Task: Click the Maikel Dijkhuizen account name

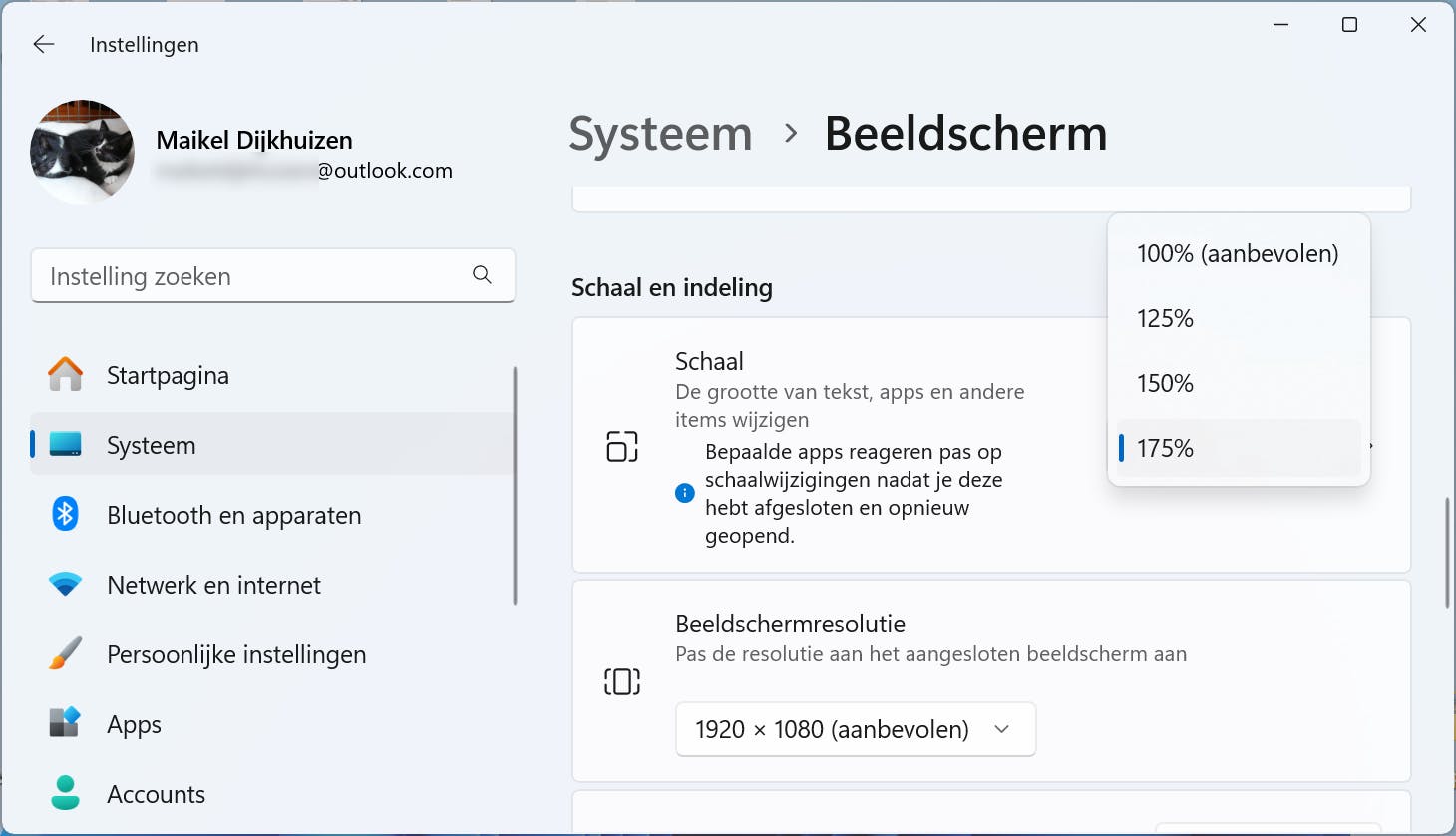Action: click(x=254, y=140)
